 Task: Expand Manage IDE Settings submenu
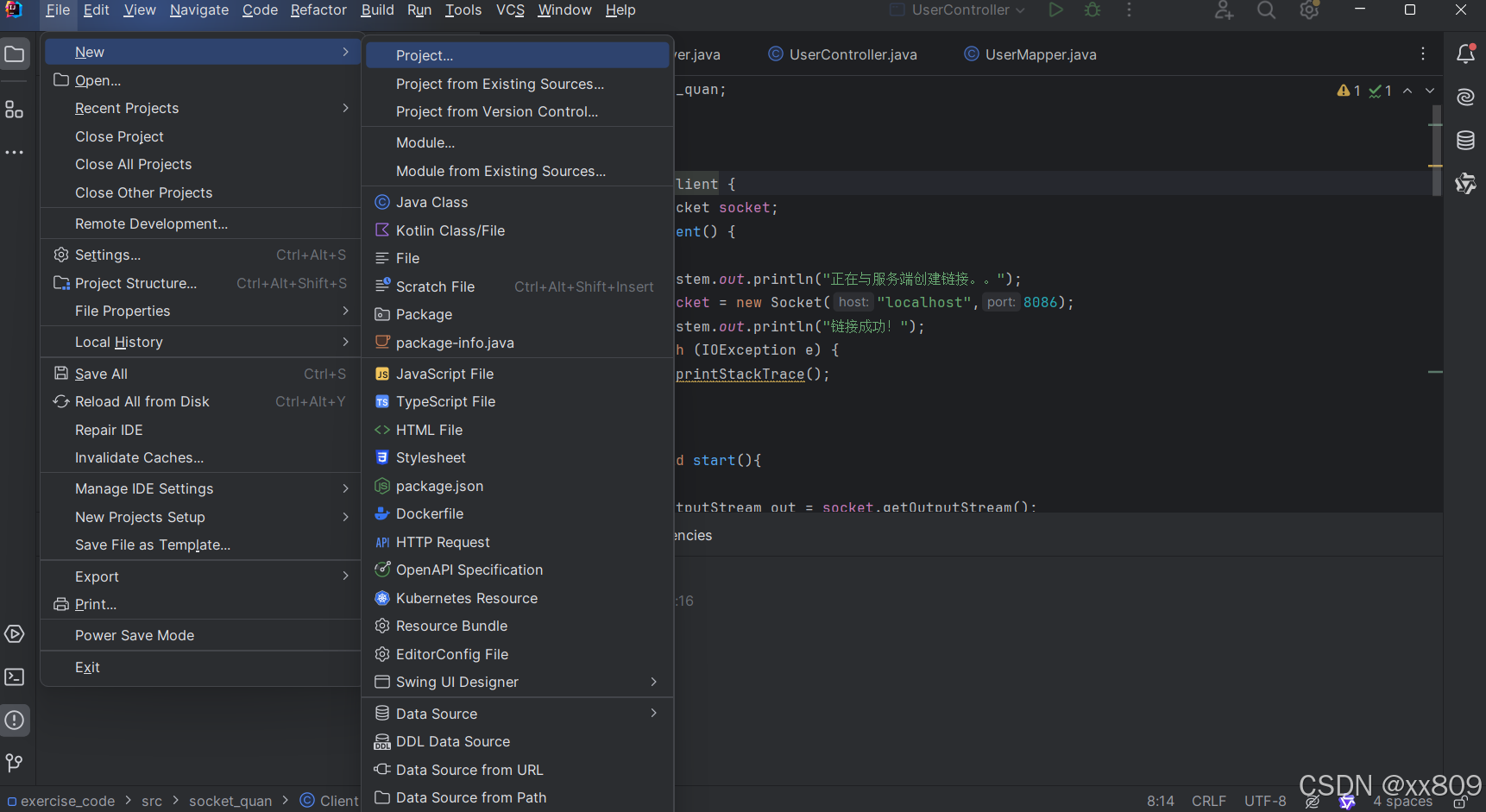tap(200, 488)
